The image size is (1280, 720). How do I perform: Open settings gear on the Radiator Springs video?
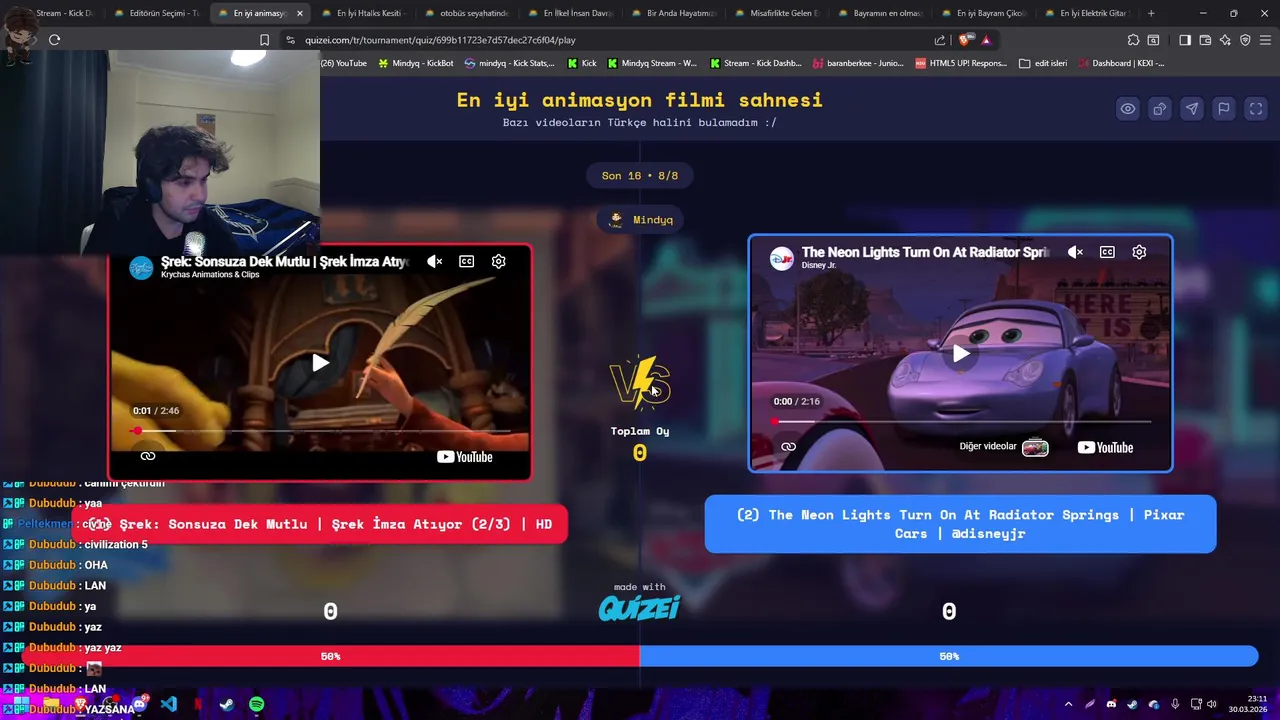click(1139, 252)
